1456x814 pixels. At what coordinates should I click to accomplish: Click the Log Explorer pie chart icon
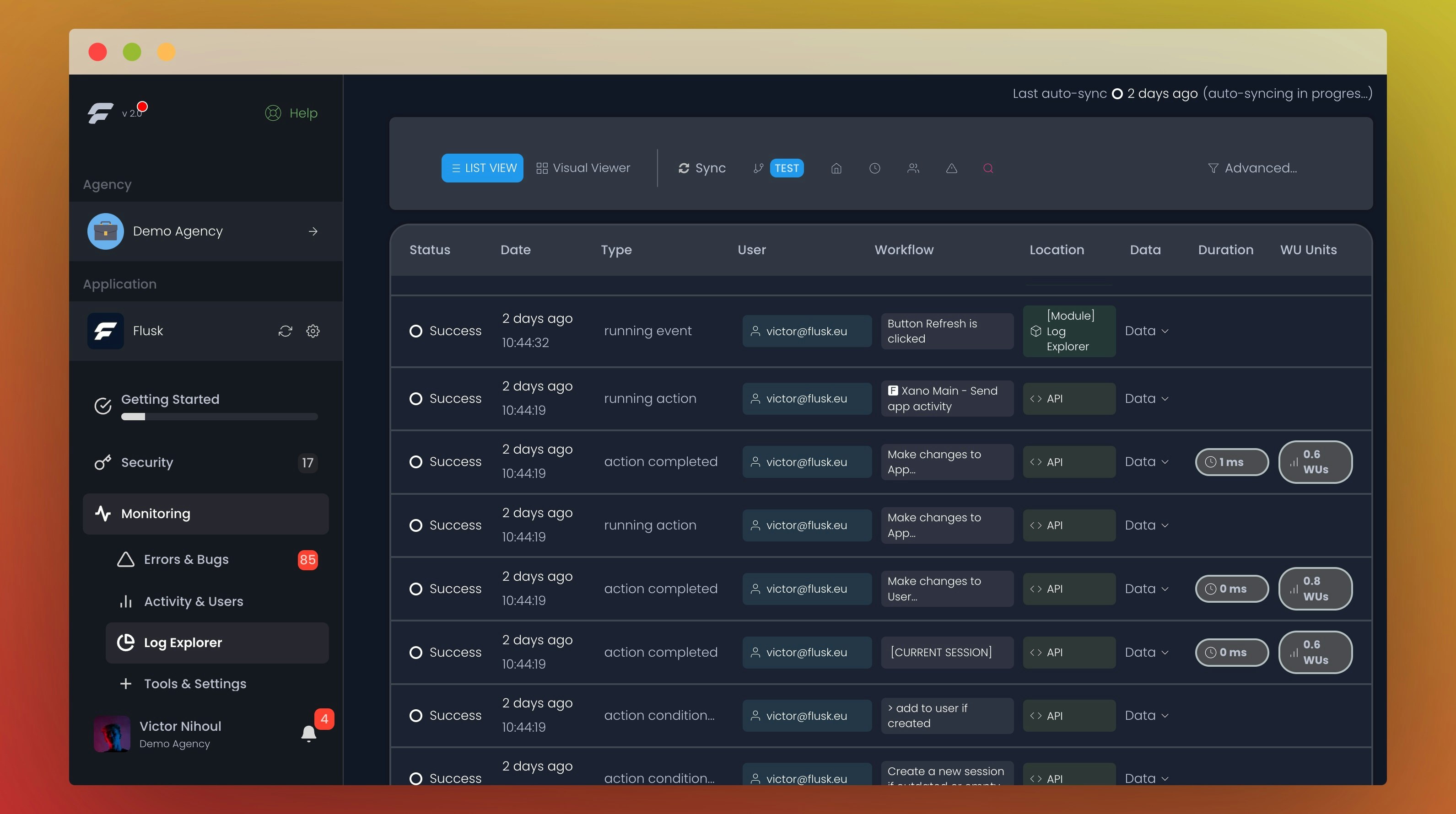click(x=125, y=643)
